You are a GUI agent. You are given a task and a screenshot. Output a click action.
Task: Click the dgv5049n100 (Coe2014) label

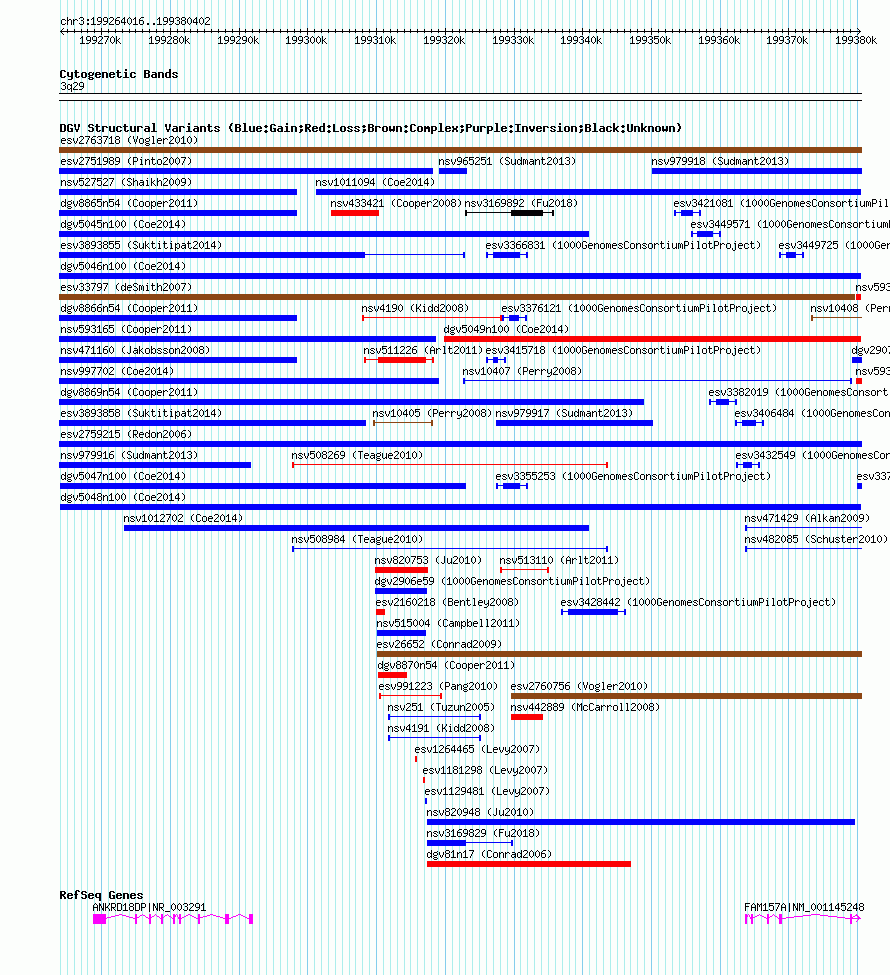coord(506,330)
